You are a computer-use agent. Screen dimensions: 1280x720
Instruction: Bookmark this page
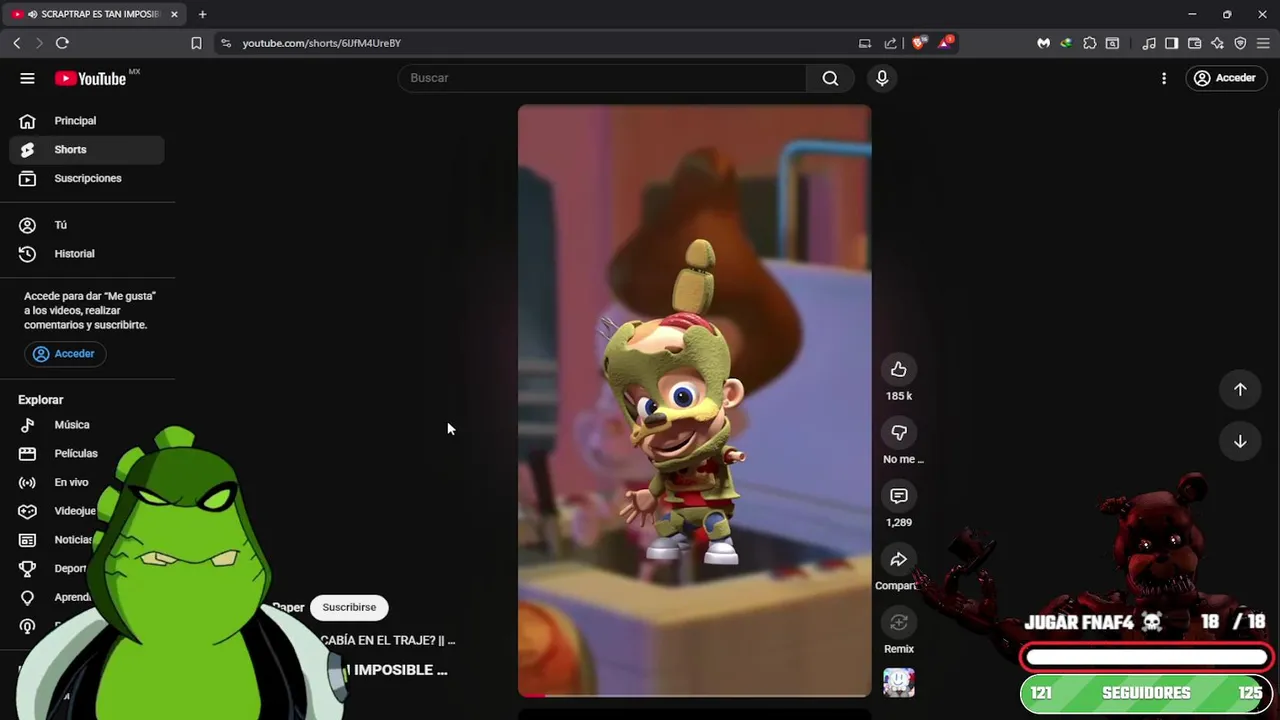tap(196, 43)
